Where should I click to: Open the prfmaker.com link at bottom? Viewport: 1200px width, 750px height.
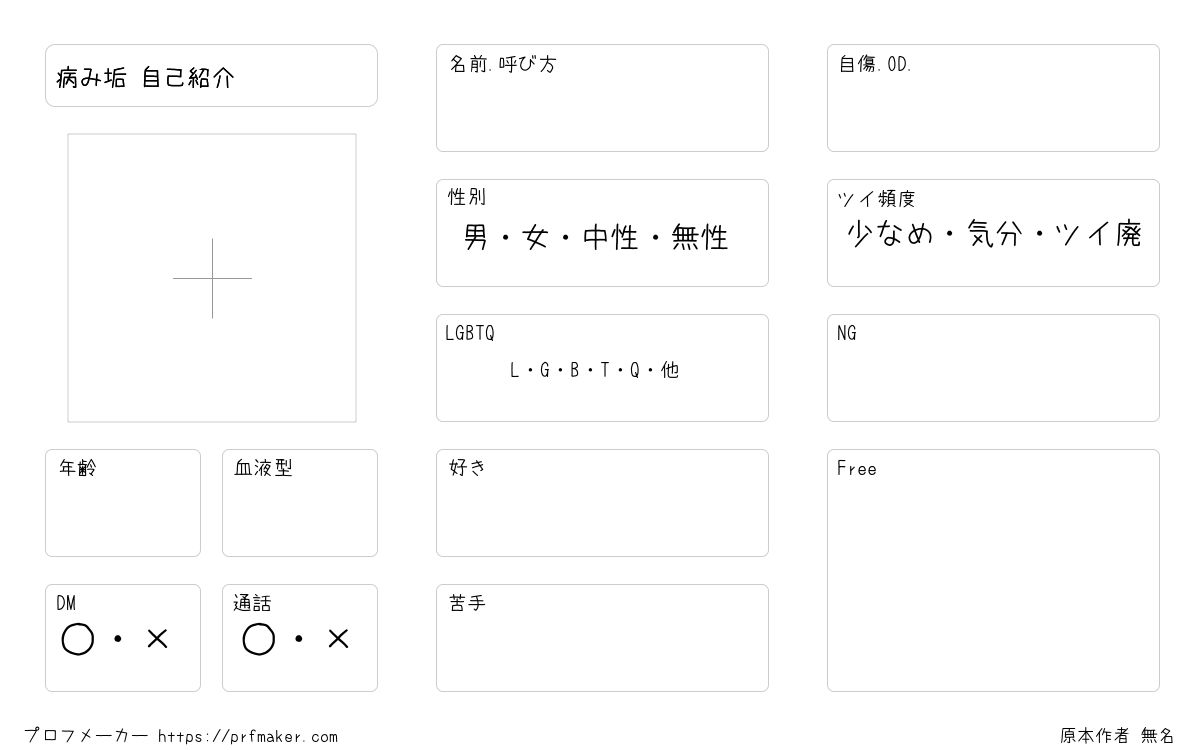coord(248,737)
